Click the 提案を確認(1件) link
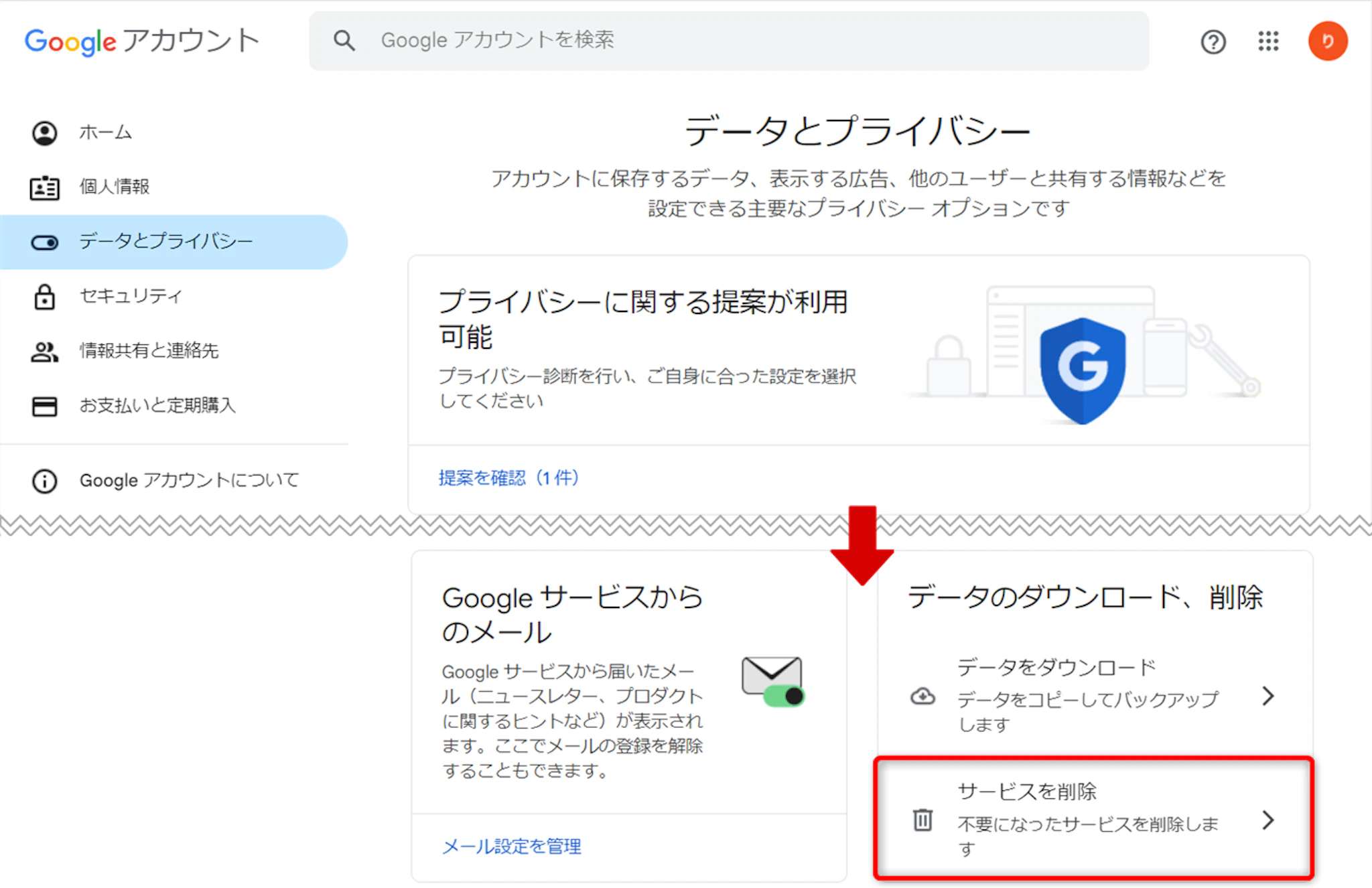The width and height of the screenshot is (1372, 888). (x=508, y=478)
